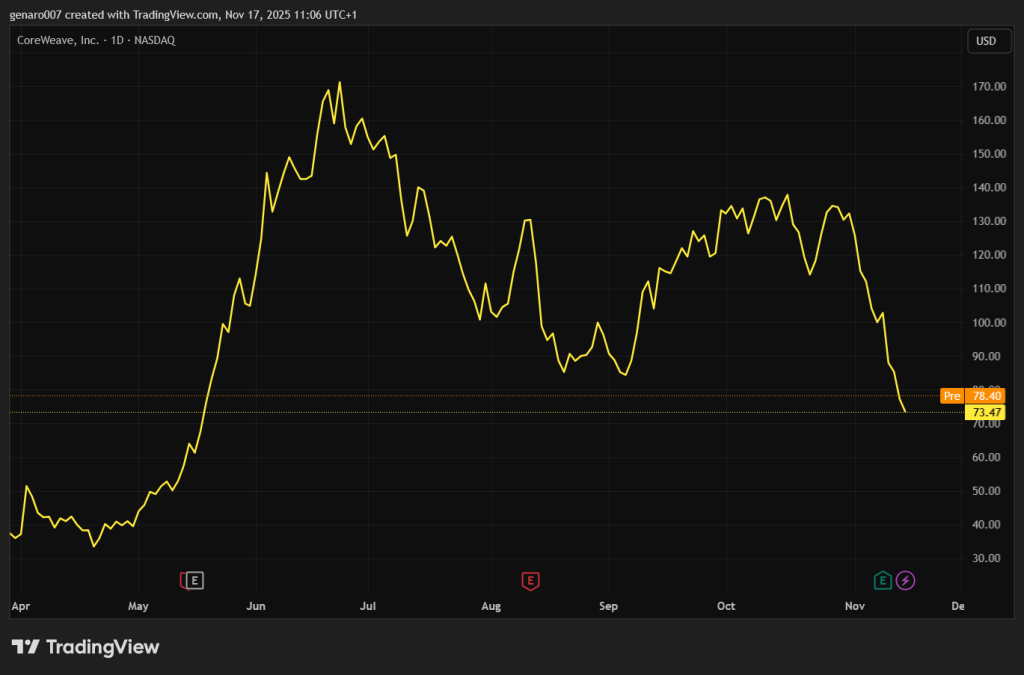The height and width of the screenshot is (675, 1024).
Task: Click the Apr label on time axis
Action: (20, 606)
